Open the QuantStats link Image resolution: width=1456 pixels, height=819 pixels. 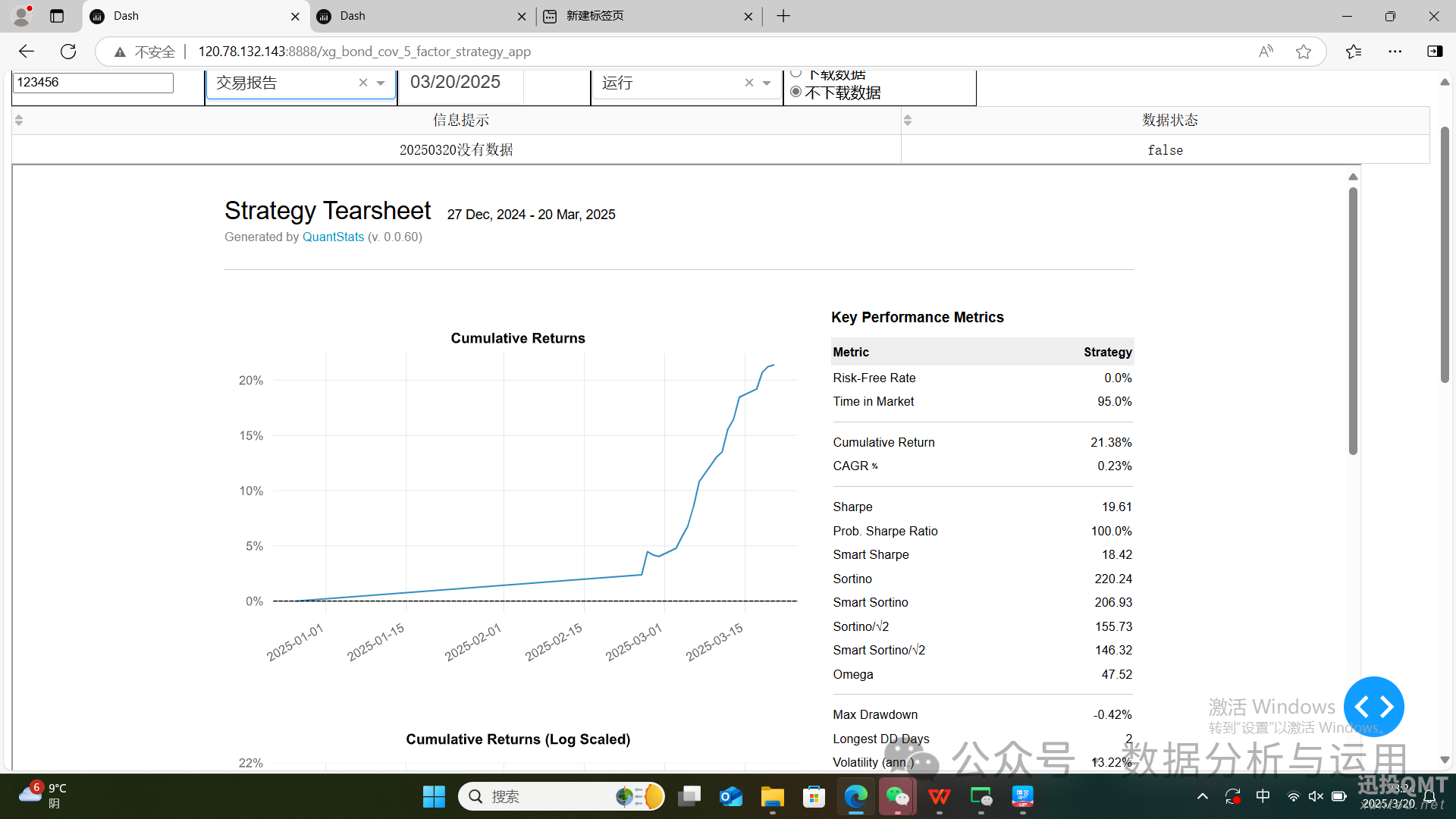(x=333, y=237)
